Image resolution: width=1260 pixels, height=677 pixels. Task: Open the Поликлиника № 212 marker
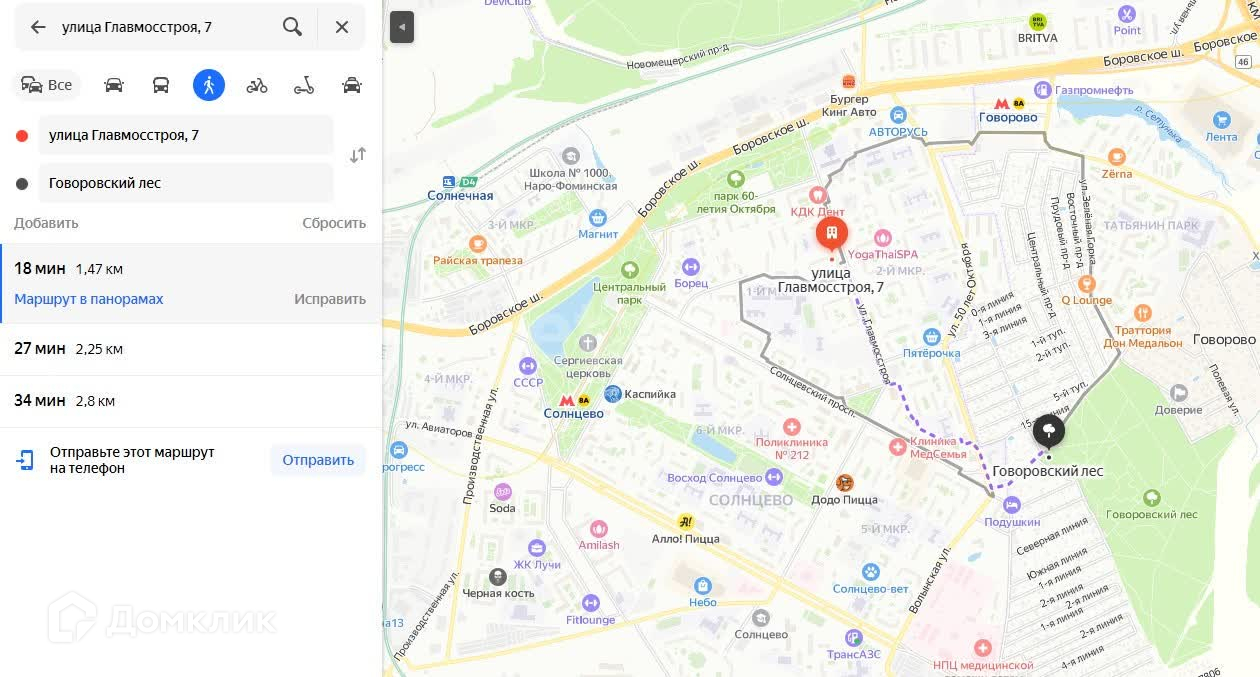792,427
